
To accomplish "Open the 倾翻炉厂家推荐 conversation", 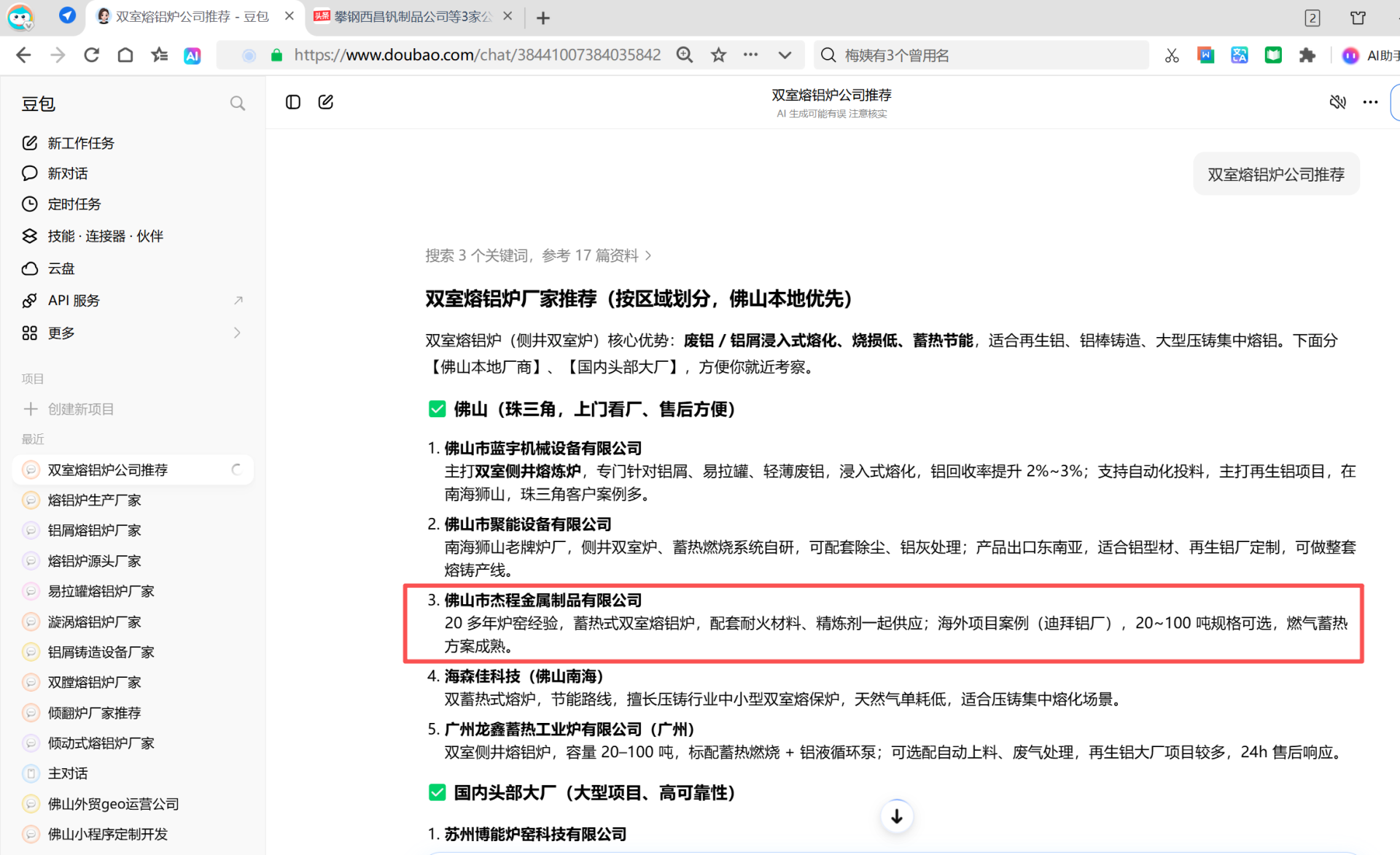I will coord(133,713).
